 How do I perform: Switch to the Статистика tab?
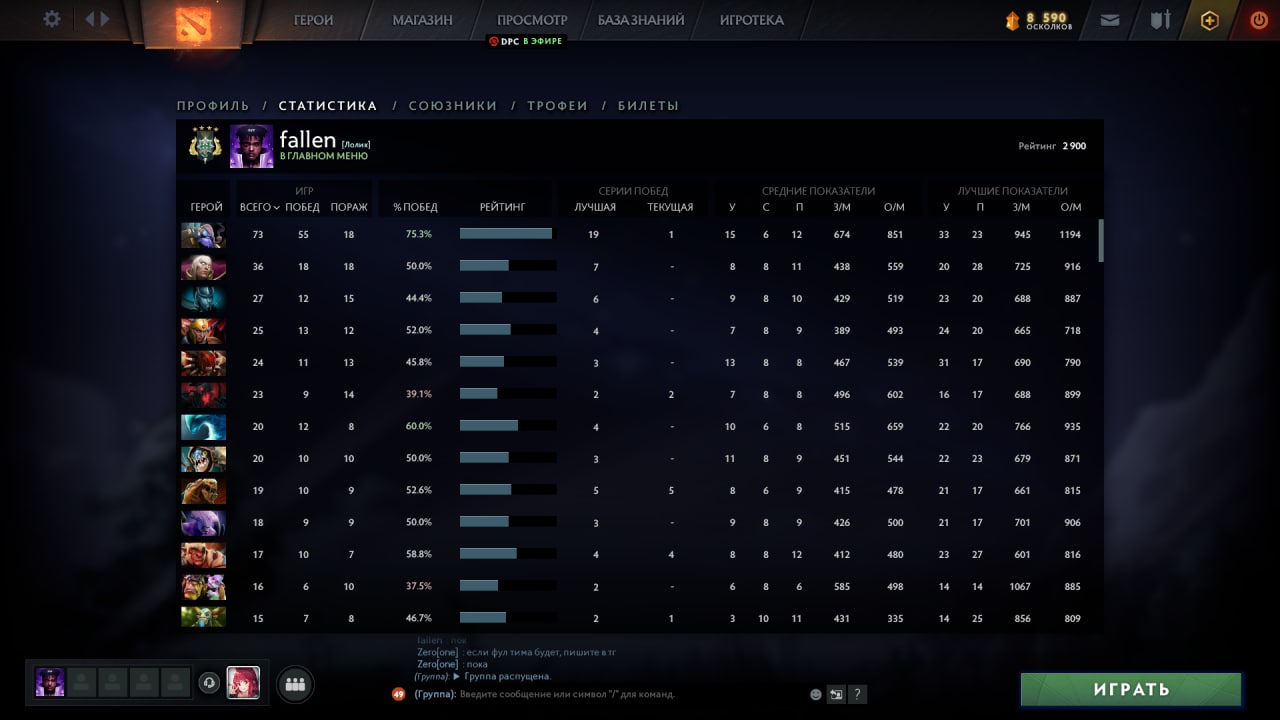pyautogui.click(x=328, y=105)
